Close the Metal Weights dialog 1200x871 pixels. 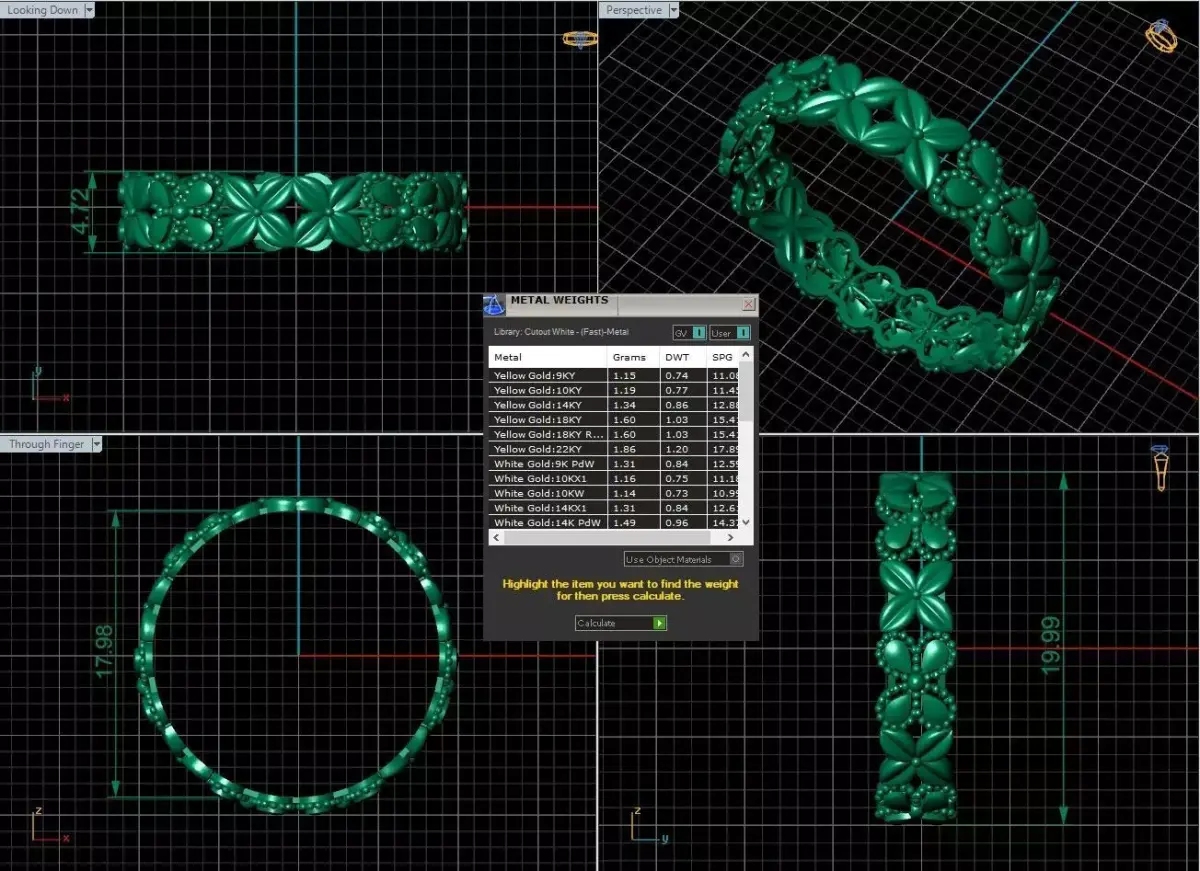coord(749,304)
